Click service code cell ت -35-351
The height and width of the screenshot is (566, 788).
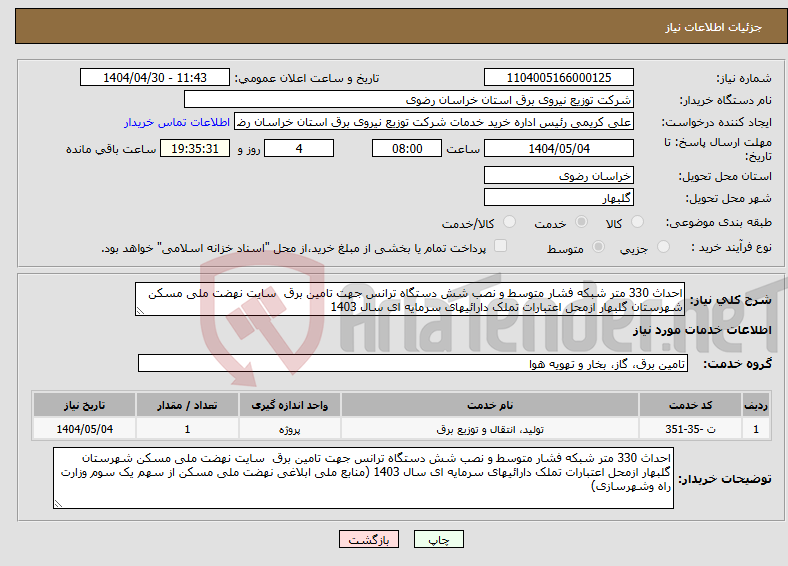(691, 429)
